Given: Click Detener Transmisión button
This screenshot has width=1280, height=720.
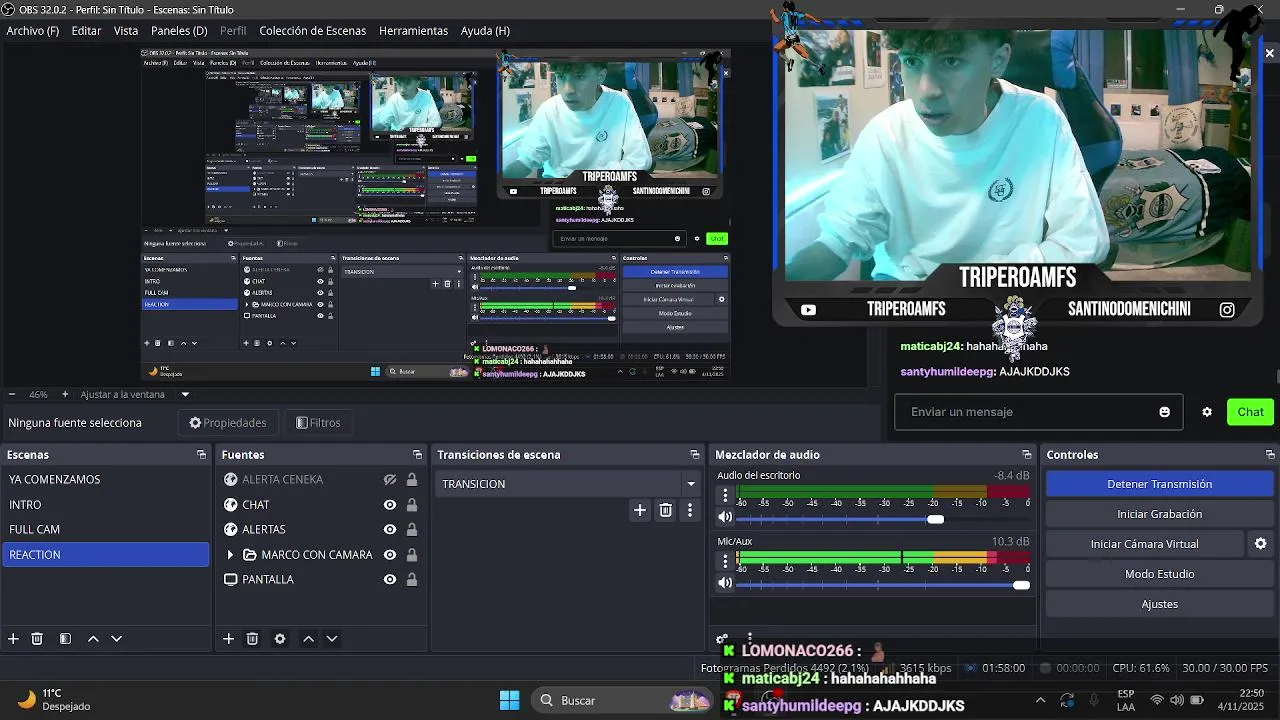Looking at the screenshot, I should pyautogui.click(x=1159, y=484).
